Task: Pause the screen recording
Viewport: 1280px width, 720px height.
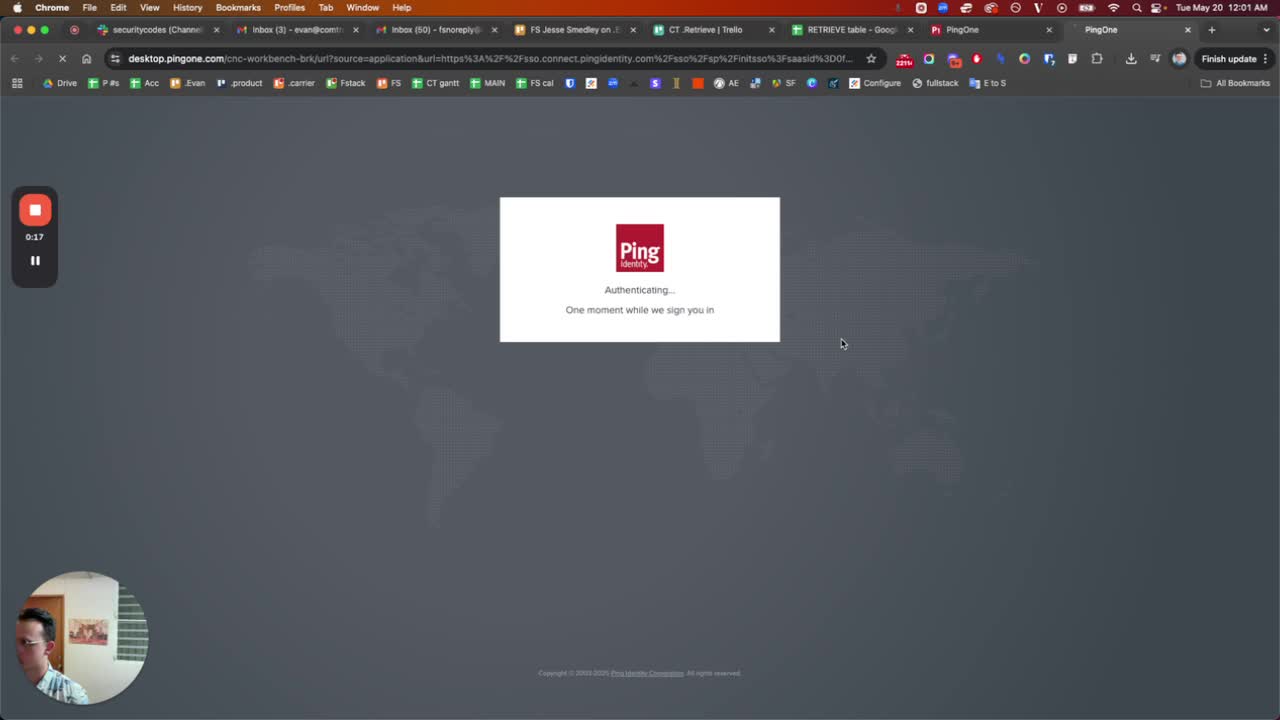Action: click(35, 261)
